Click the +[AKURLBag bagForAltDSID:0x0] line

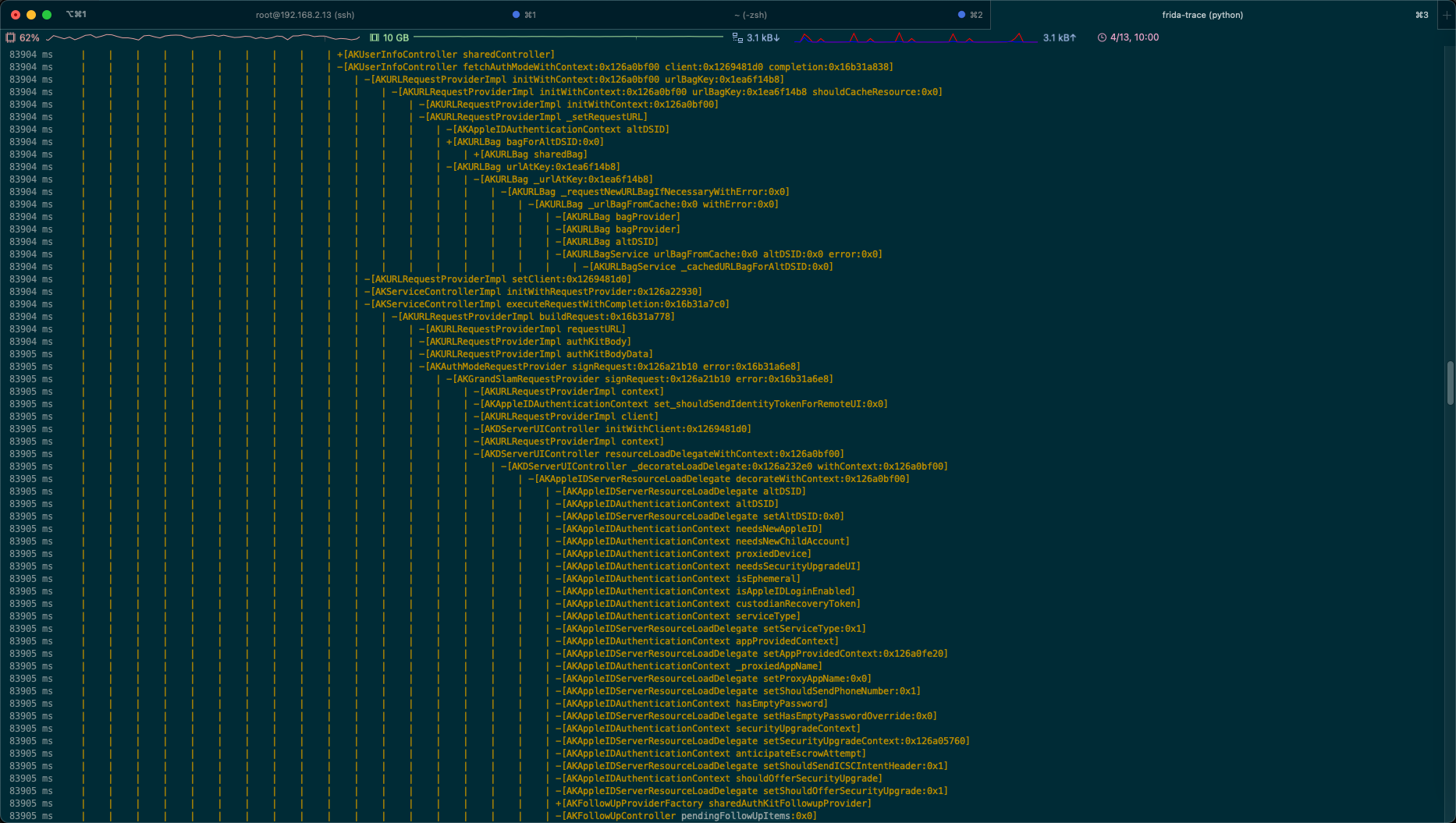click(x=525, y=142)
